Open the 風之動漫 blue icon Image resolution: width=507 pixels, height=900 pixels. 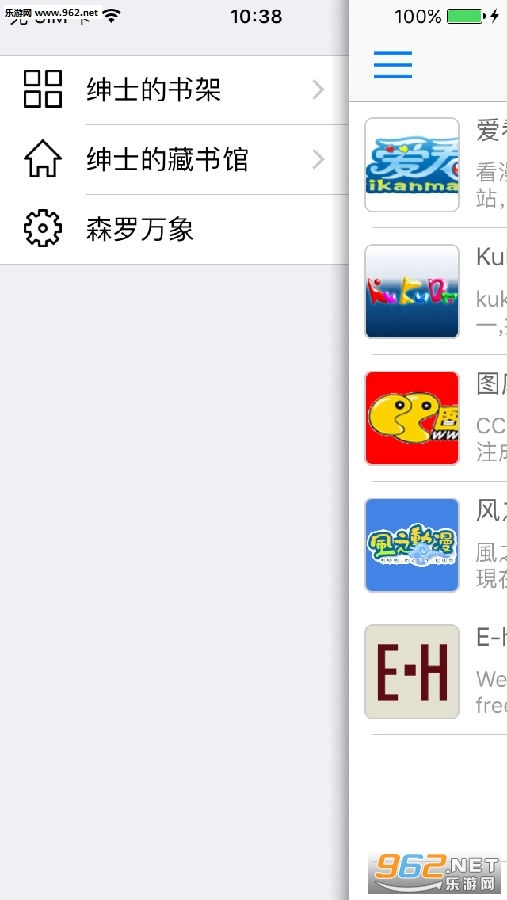click(412, 545)
